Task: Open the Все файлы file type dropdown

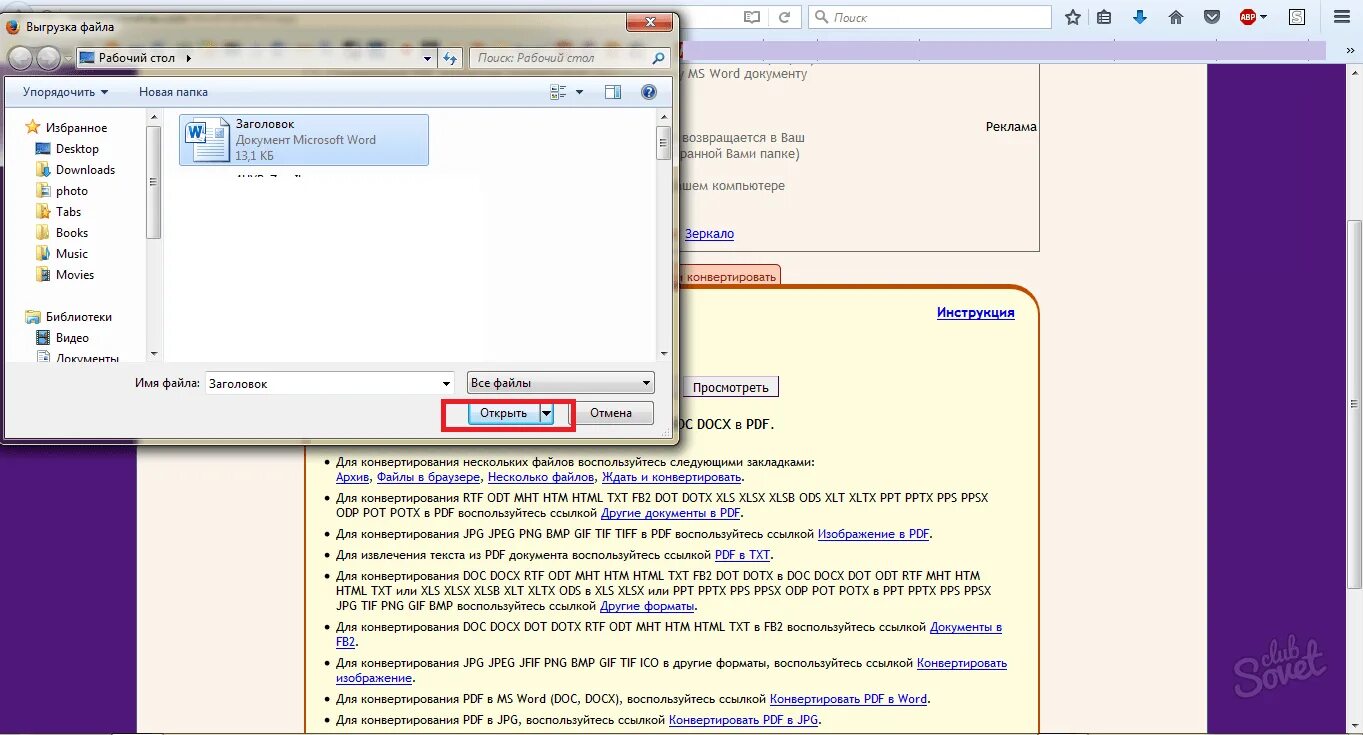Action: 561,383
